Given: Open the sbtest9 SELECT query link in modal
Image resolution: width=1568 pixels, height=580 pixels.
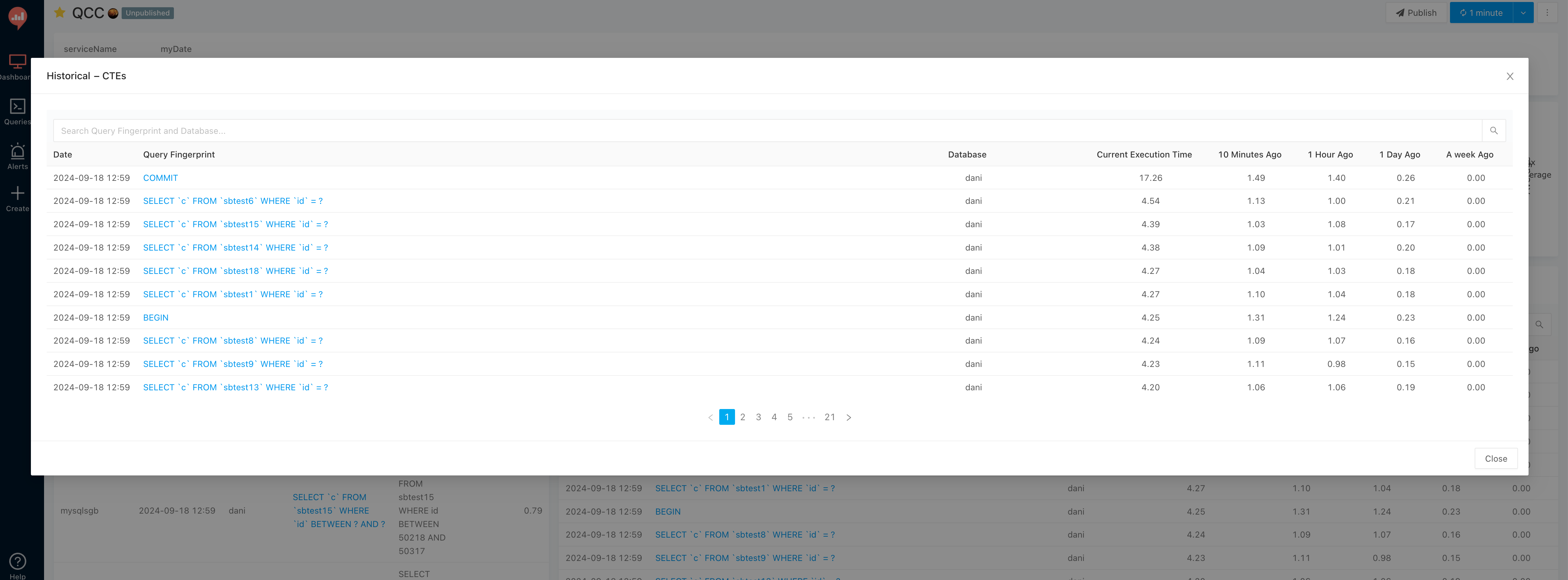Looking at the screenshot, I should pyautogui.click(x=233, y=364).
